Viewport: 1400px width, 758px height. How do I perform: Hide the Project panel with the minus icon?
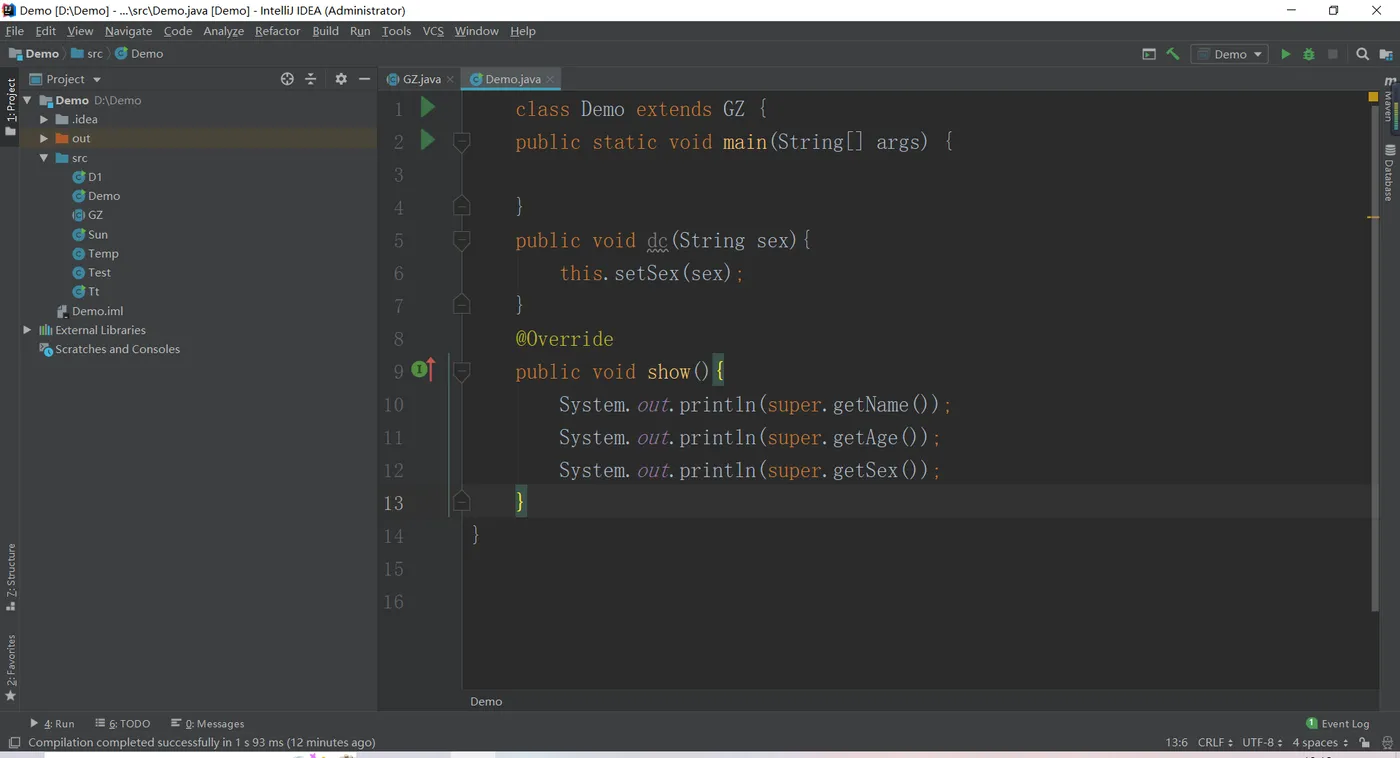point(364,79)
